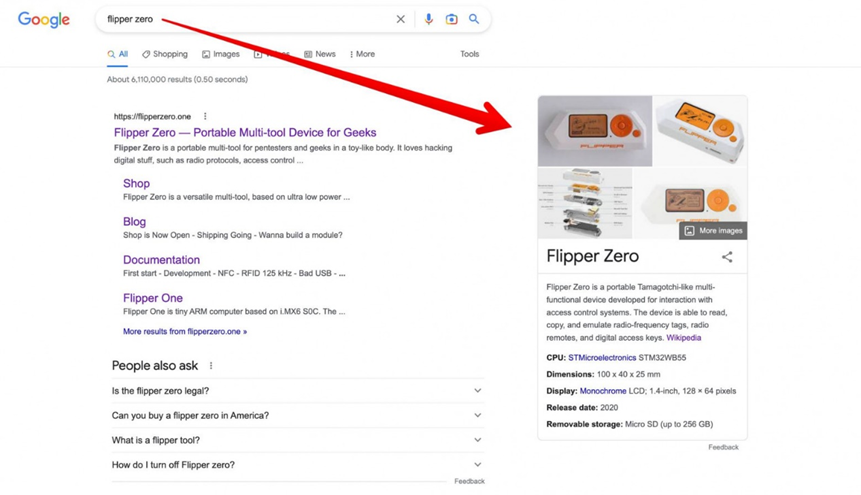Click the Wikipedia link in knowledge panel
This screenshot has width=861, height=495.
click(x=683, y=338)
